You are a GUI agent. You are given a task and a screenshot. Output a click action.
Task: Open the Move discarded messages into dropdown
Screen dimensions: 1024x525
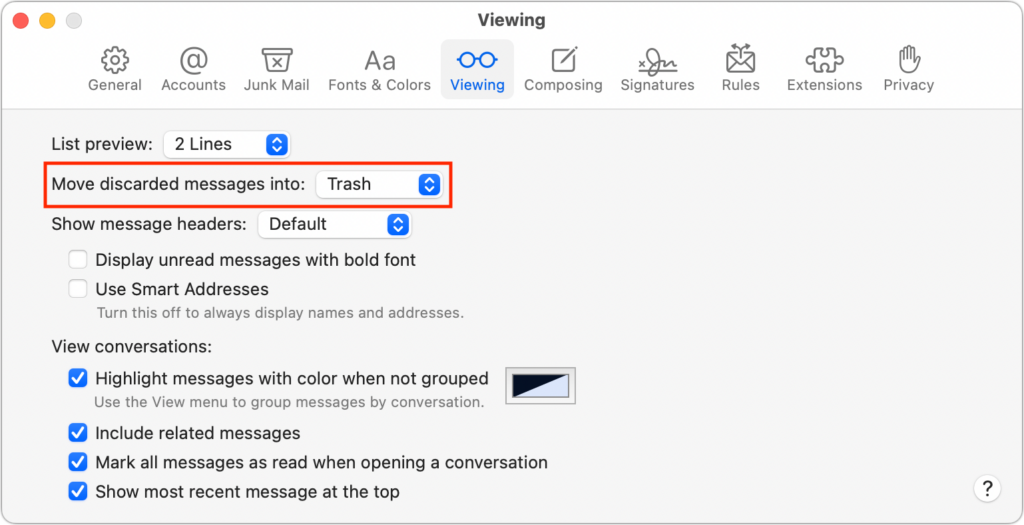[378, 184]
